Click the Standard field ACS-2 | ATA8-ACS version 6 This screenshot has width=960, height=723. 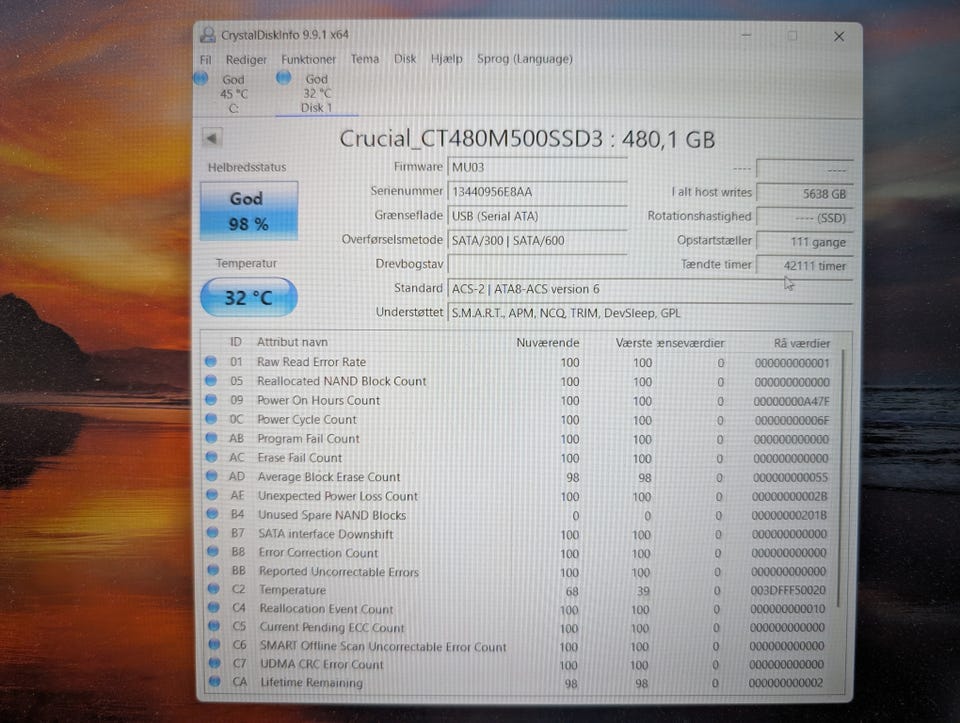(x=650, y=289)
